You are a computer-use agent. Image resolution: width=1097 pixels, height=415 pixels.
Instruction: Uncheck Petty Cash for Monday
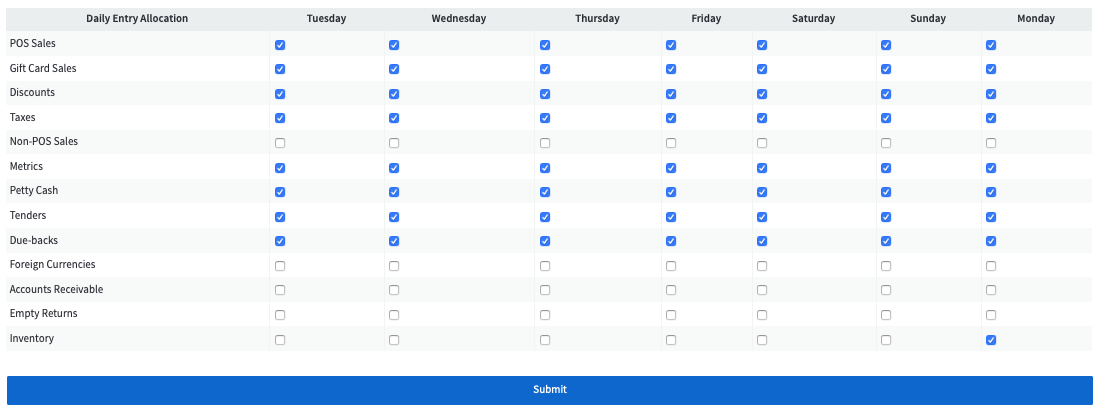(x=991, y=192)
